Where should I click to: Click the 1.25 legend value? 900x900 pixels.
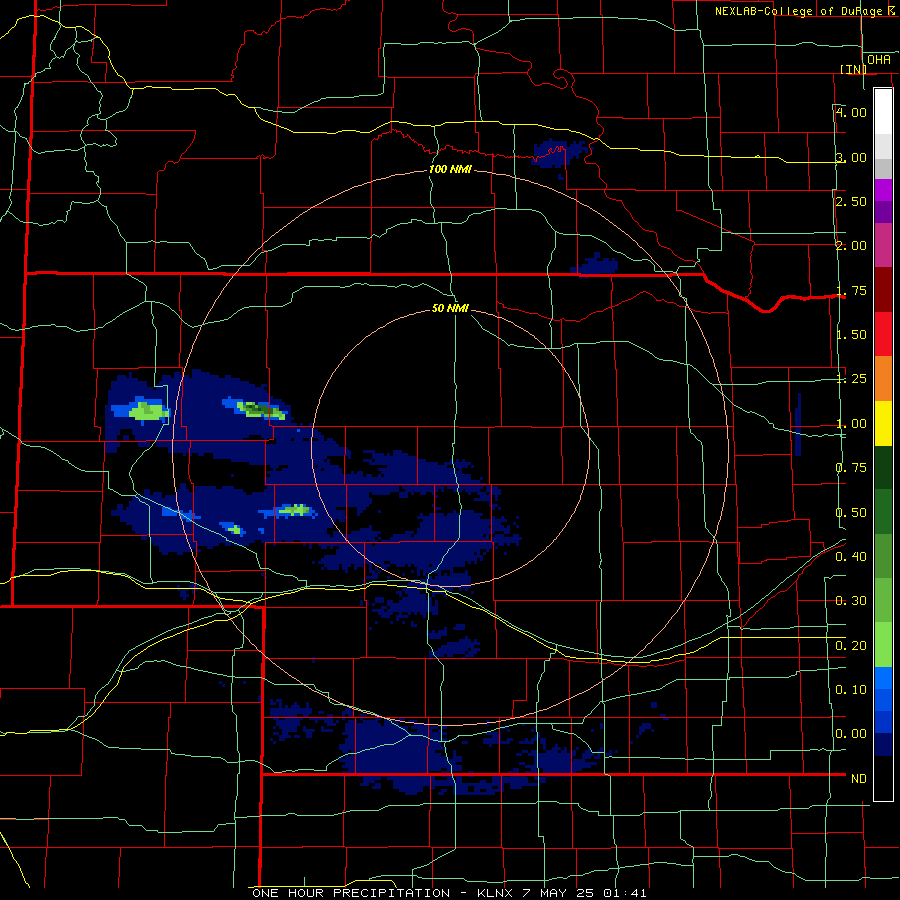pyautogui.click(x=851, y=379)
